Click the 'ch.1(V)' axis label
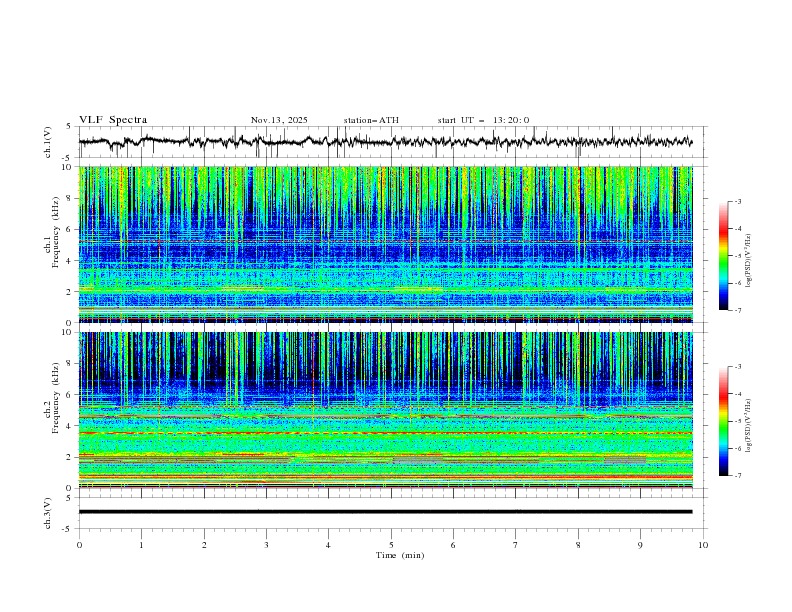Image resolution: width=792 pixels, height=612 pixels. tap(48, 142)
